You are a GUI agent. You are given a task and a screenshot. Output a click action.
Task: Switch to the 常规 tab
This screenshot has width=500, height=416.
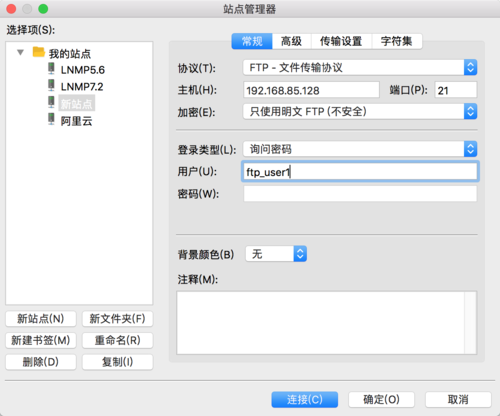[252, 41]
